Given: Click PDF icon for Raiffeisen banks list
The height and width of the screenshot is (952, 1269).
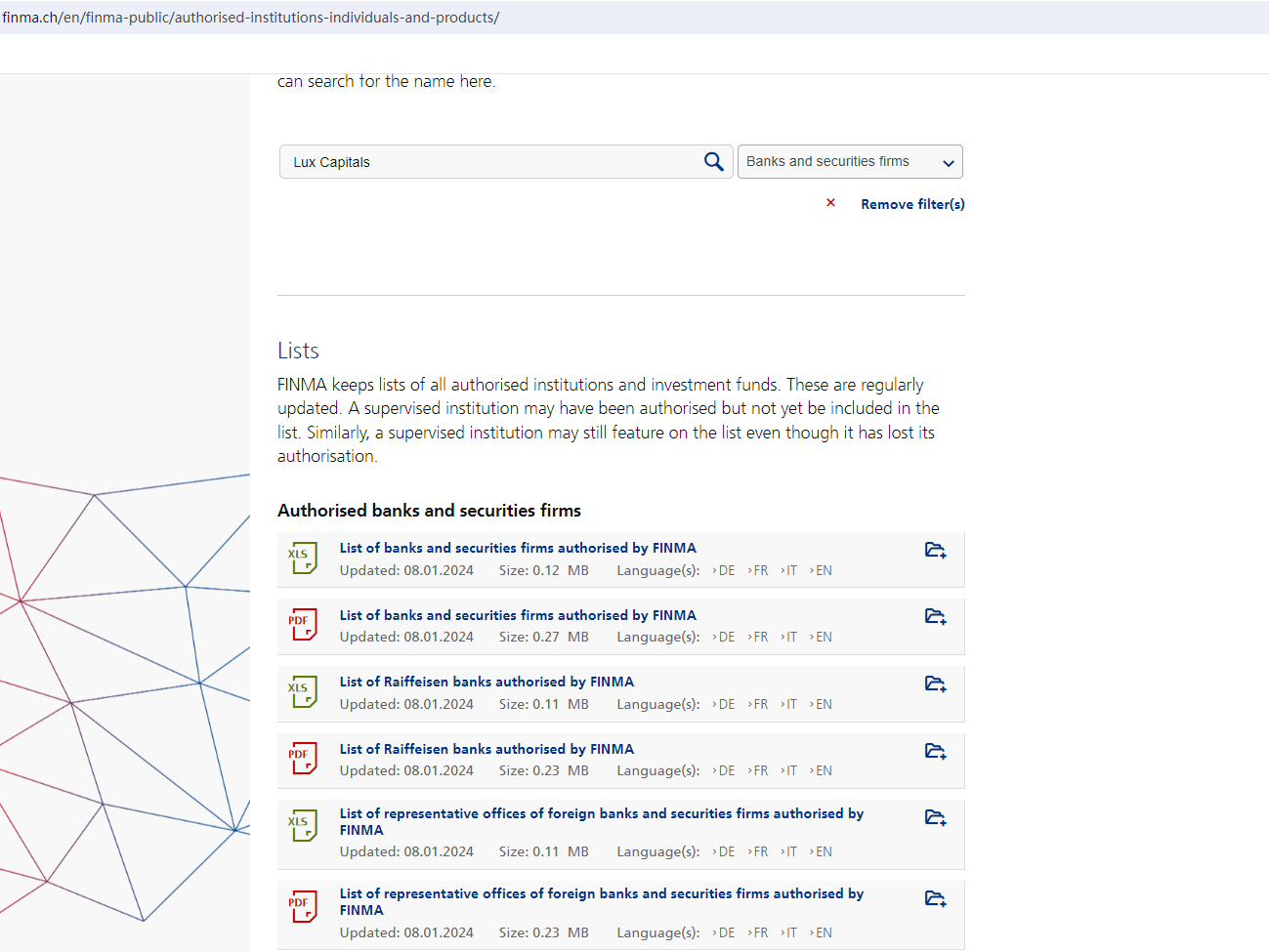Looking at the screenshot, I should [303, 759].
